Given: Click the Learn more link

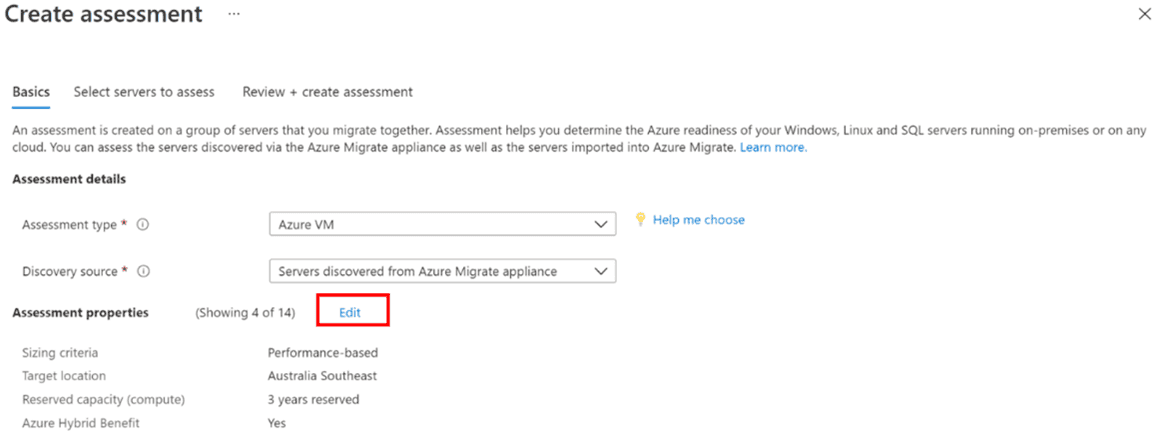Looking at the screenshot, I should coord(773,148).
